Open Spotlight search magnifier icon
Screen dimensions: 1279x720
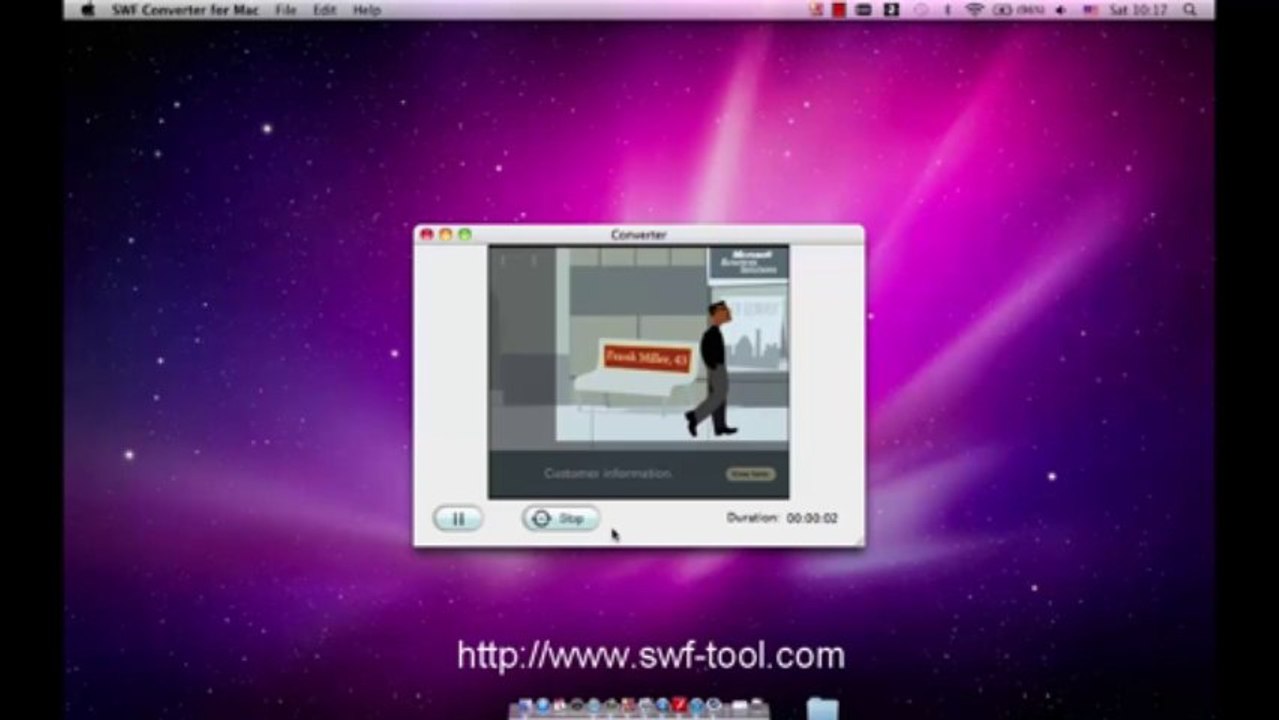coord(1190,10)
